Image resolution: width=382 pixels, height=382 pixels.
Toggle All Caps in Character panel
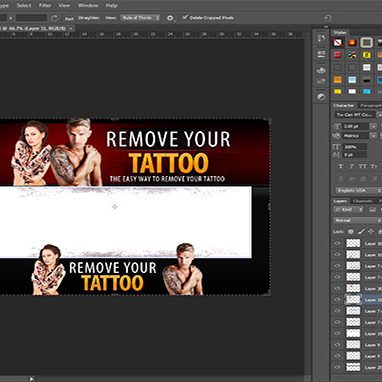(363, 166)
